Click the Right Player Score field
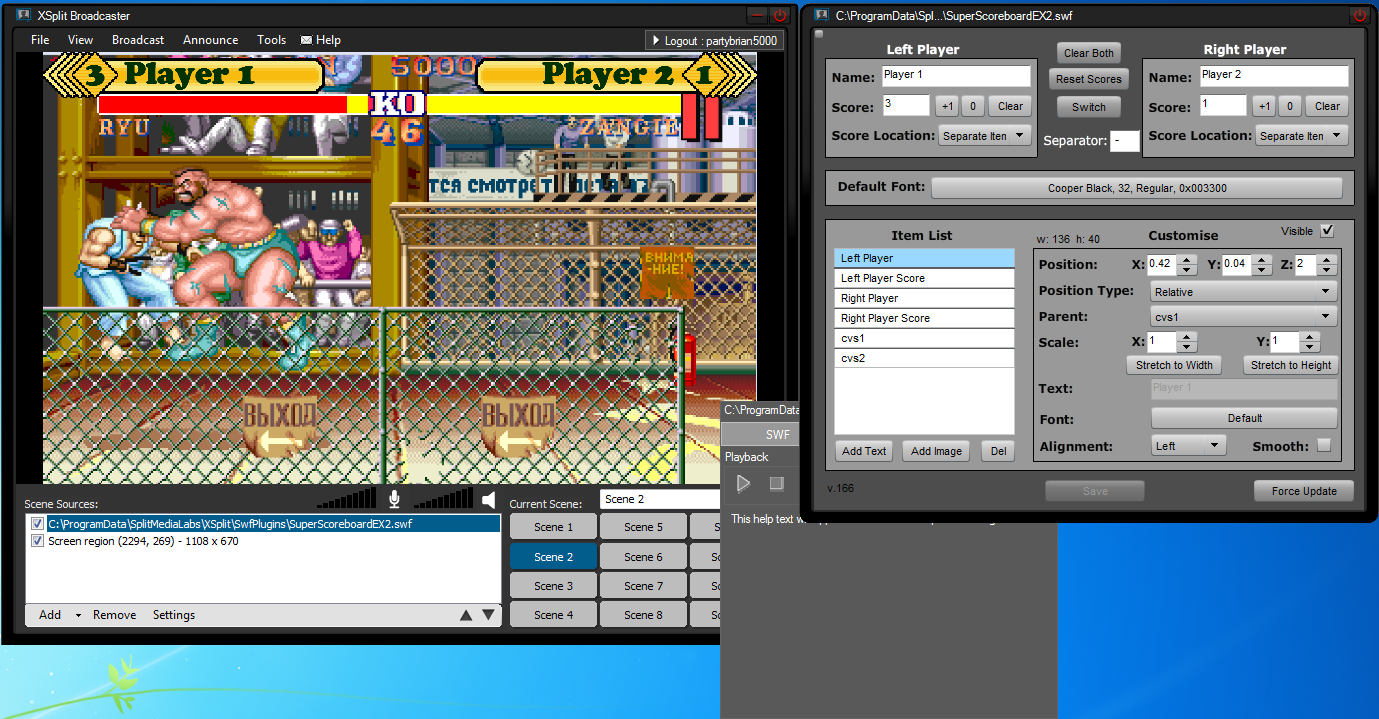Screen dimensions: 1379x719 point(1222,105)
